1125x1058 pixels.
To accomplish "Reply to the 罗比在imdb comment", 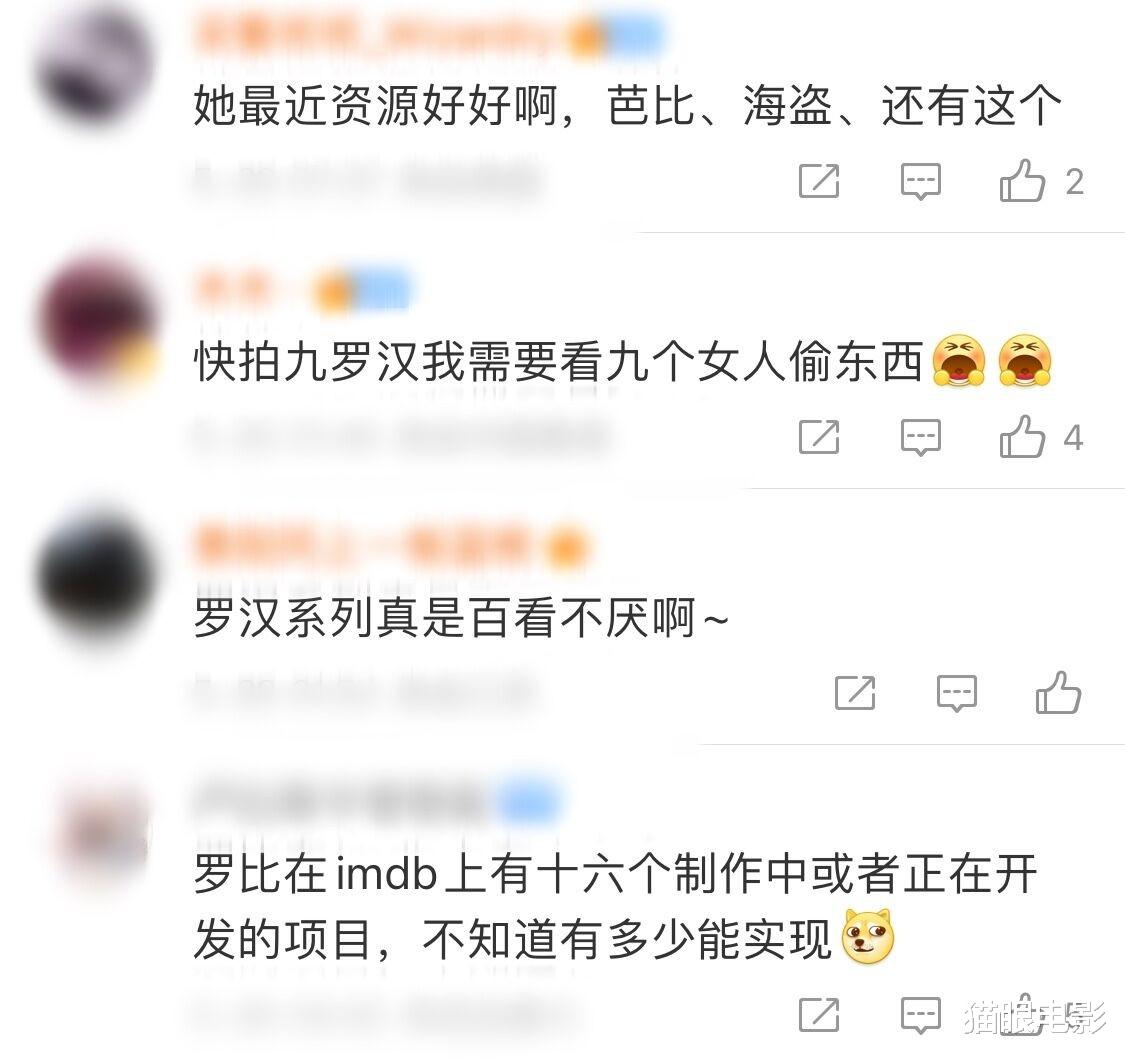I will [x=921, y=1015].
